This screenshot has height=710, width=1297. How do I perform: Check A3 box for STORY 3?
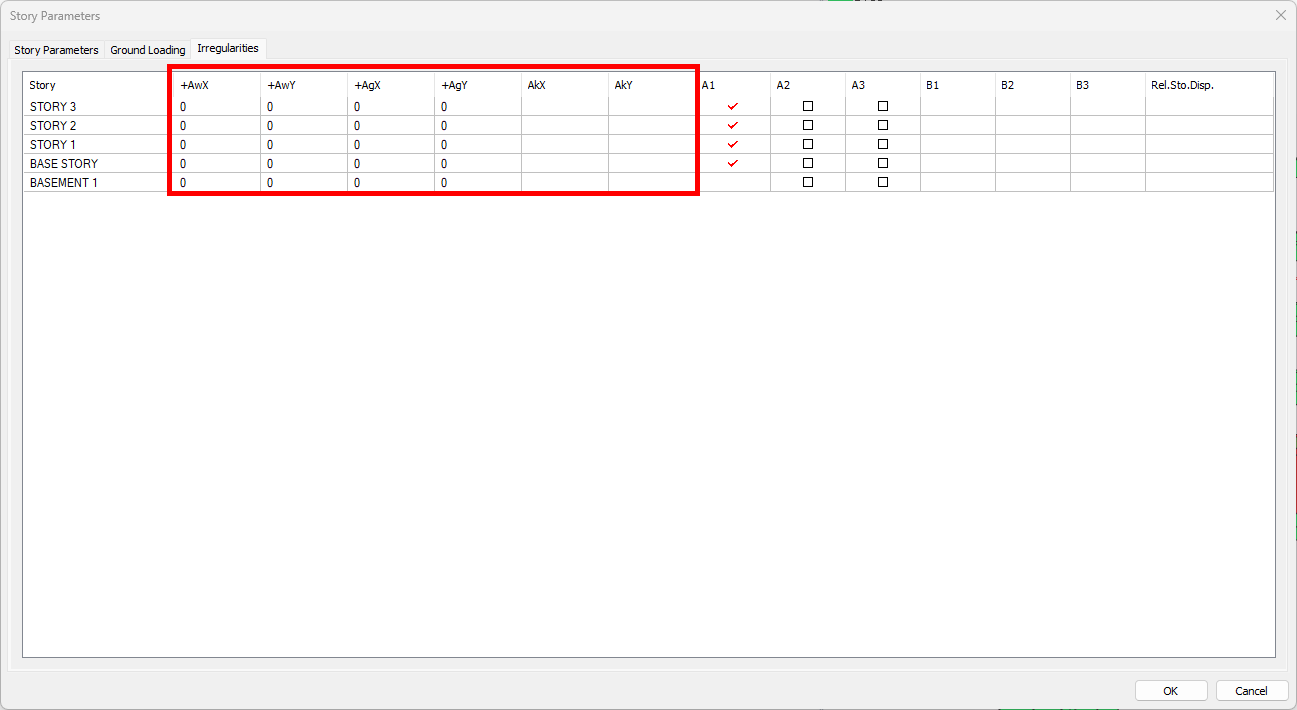(x=883, y=106)
